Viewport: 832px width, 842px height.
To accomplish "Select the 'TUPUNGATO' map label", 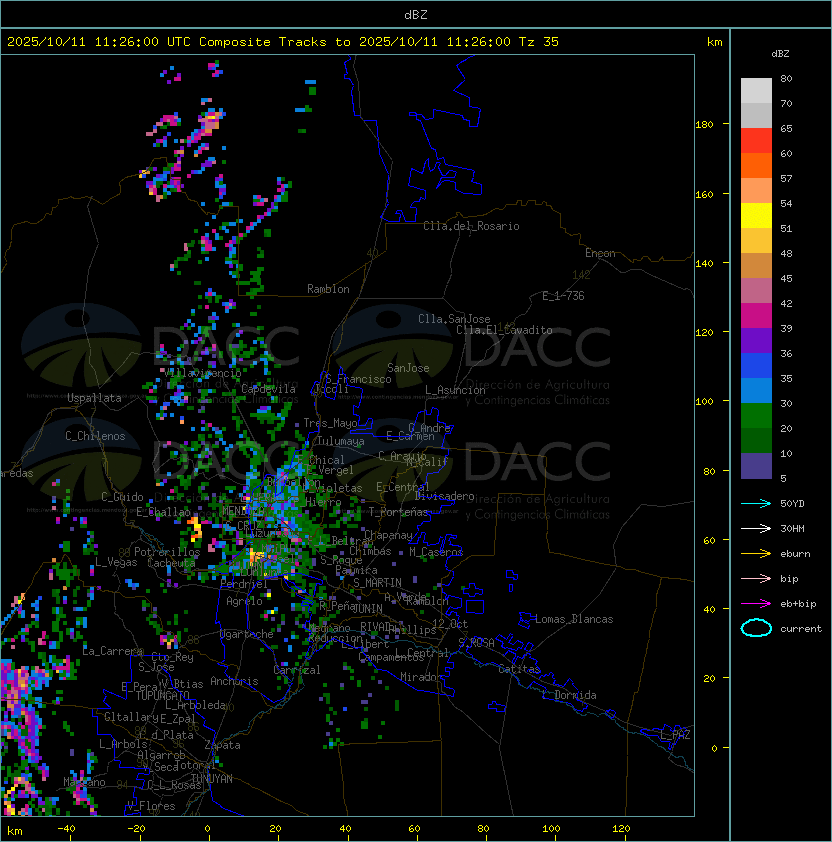I will click(162, 696).
